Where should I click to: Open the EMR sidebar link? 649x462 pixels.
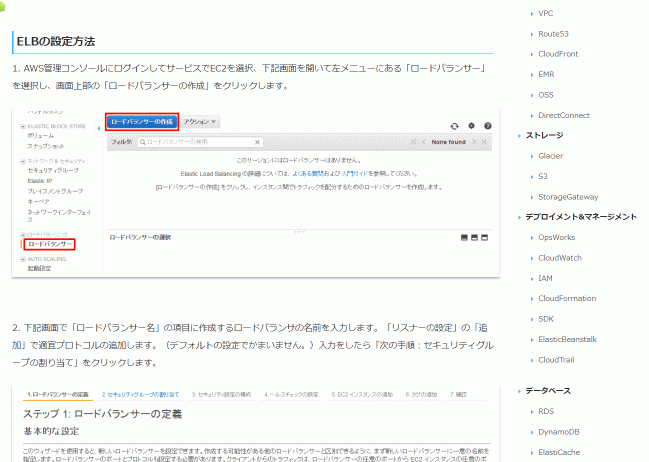[x=546, y=75]
